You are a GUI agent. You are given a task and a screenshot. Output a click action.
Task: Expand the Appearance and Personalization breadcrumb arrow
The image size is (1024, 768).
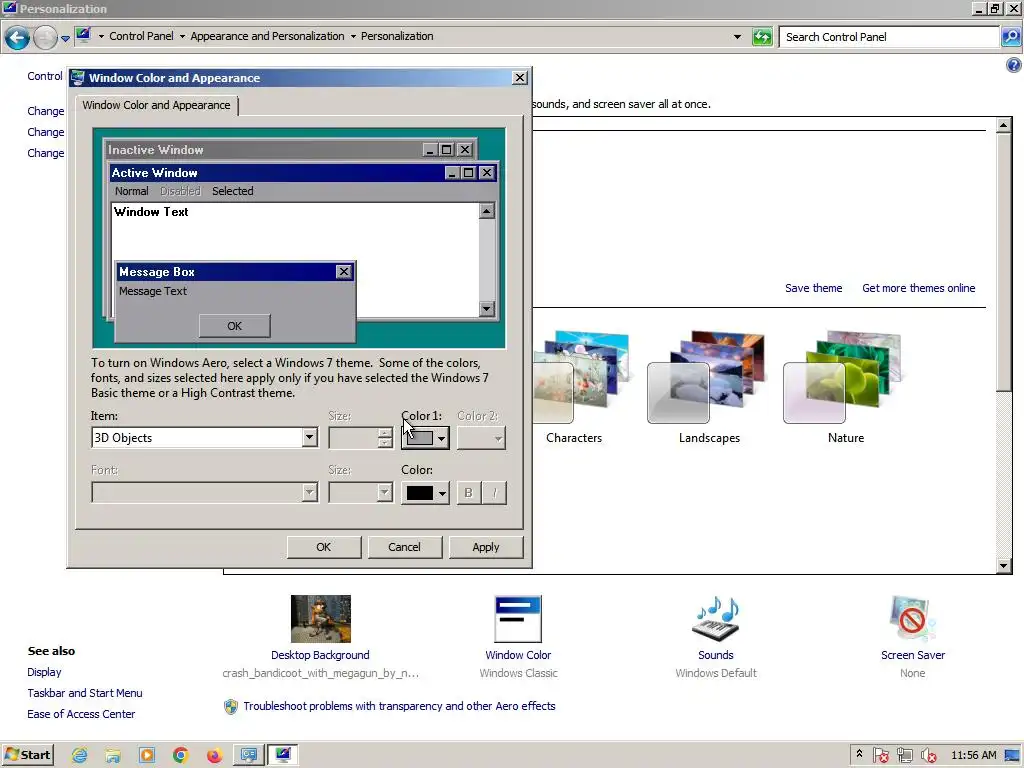pyautogui.click(x=353, y=37)
